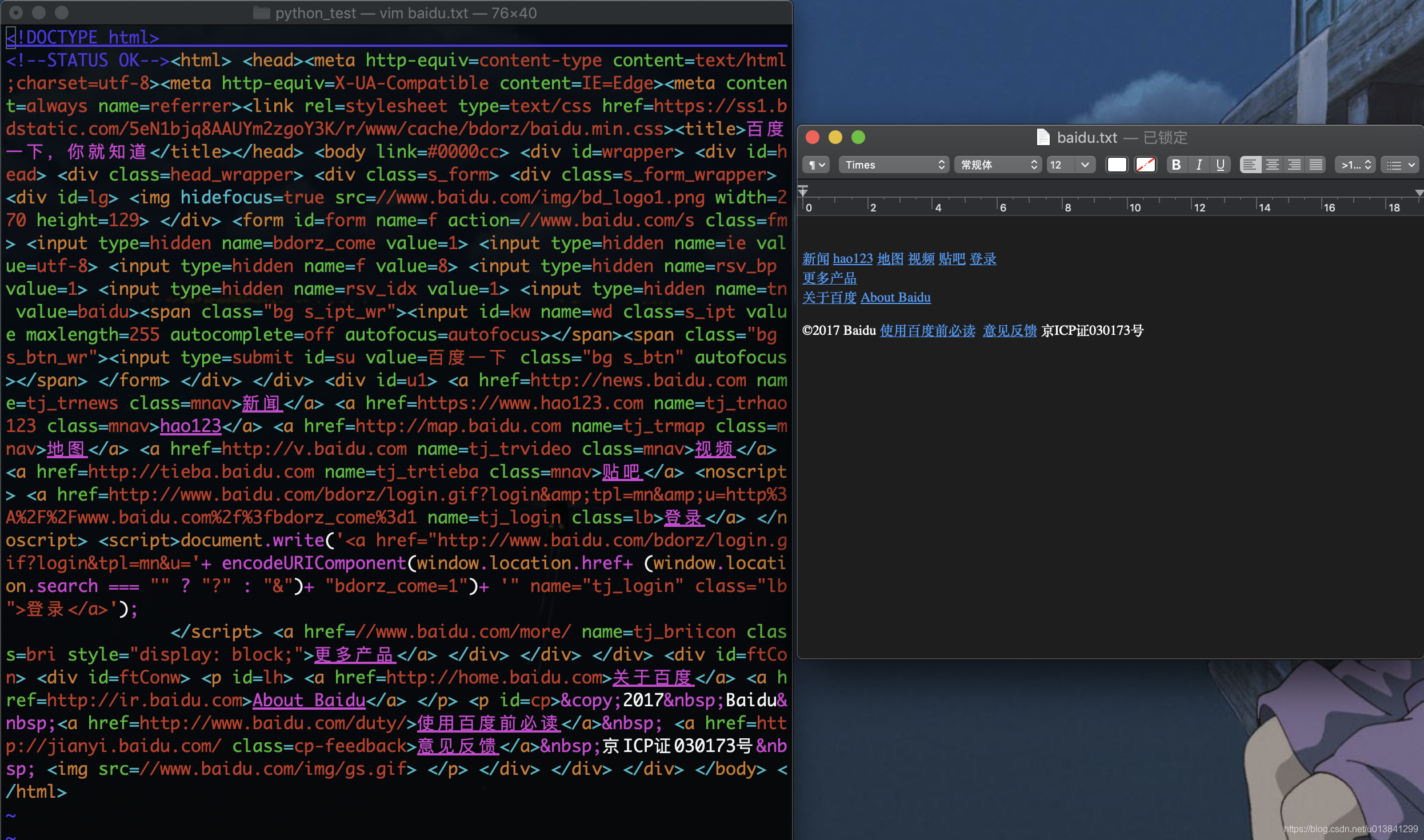Click the 意见反馈 anchor text in vim

pyautogui.click(x=458, y=746)
